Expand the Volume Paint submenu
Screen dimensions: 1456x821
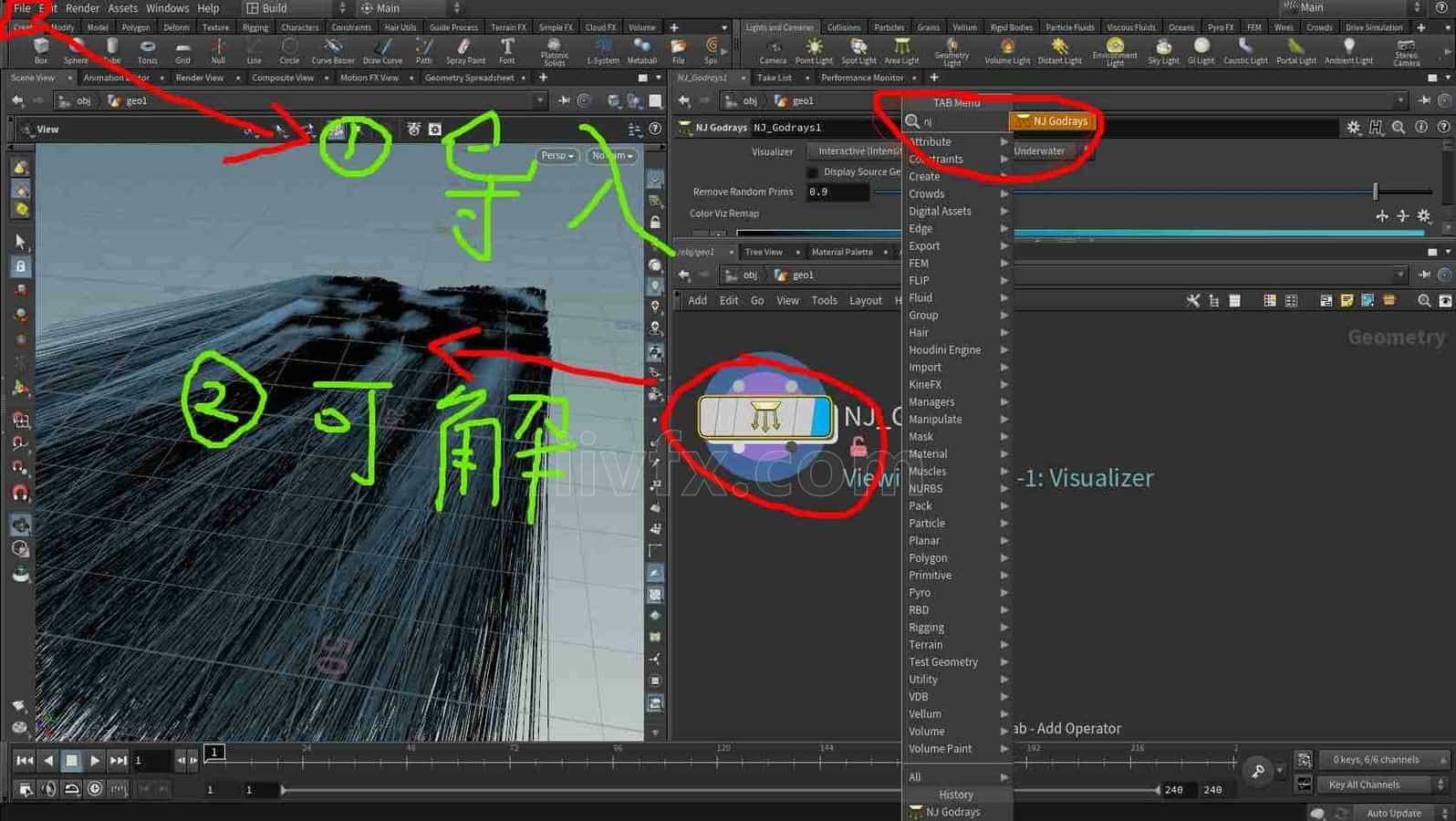[x=957, y=749]
